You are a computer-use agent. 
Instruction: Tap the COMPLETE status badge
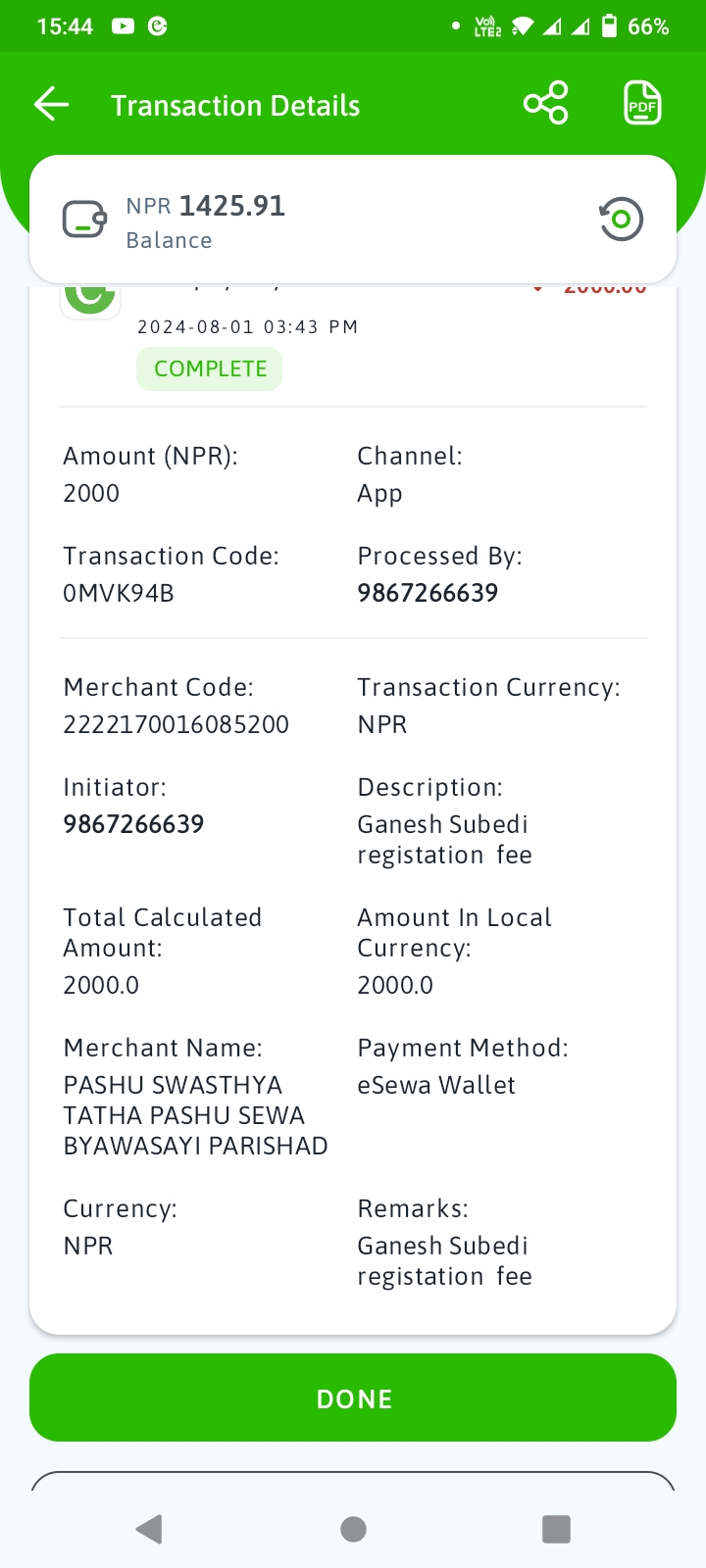tap(210, 368)
